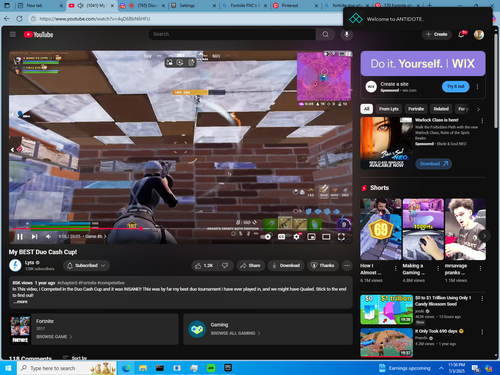
Task: Click the Windows taskbar search box
Action: tap(67, 368)
